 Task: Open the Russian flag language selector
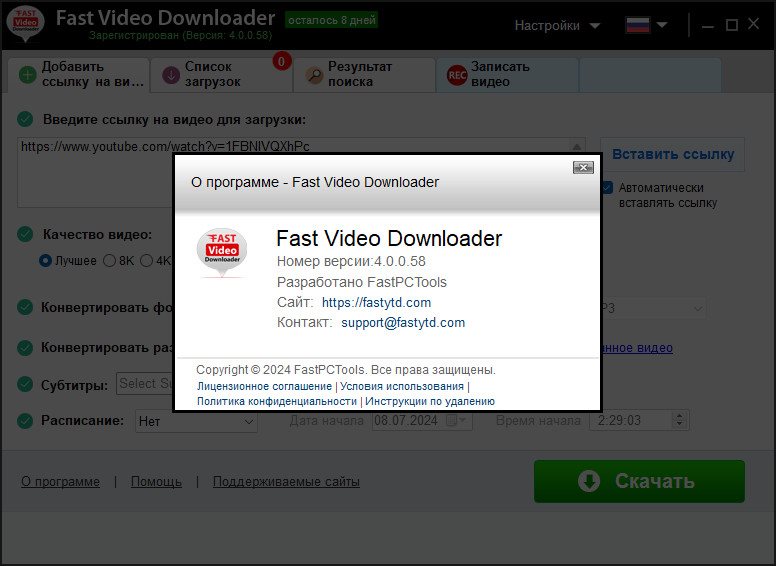(646, 25)
